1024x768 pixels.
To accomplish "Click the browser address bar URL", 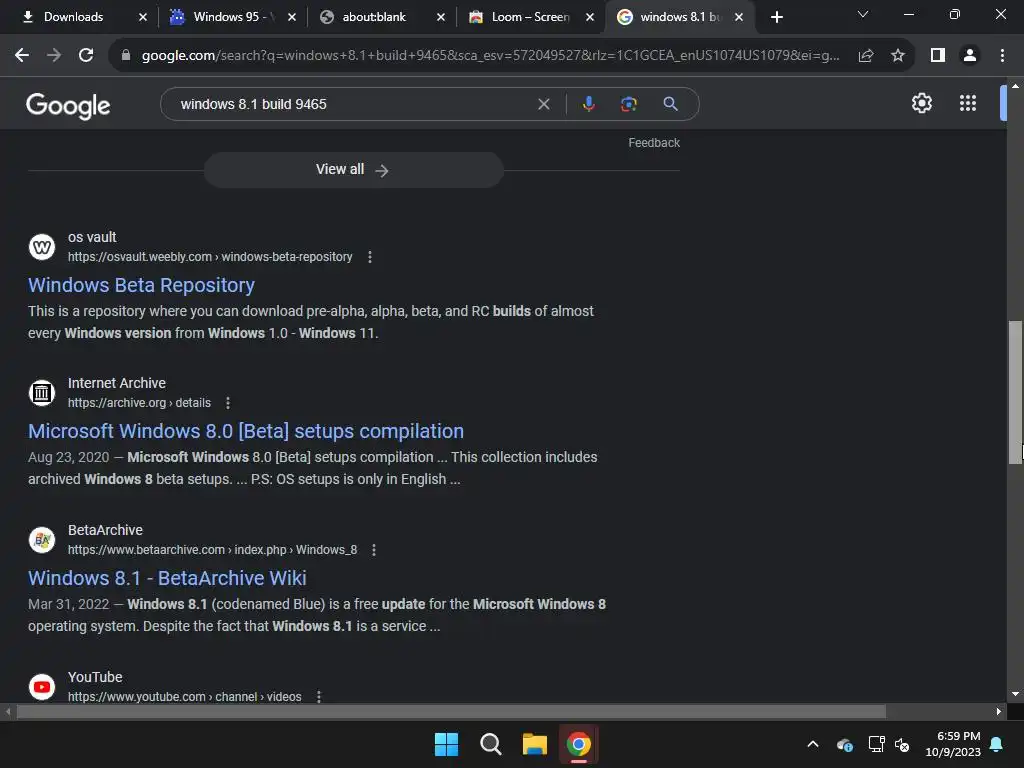I will click(490, 56).
